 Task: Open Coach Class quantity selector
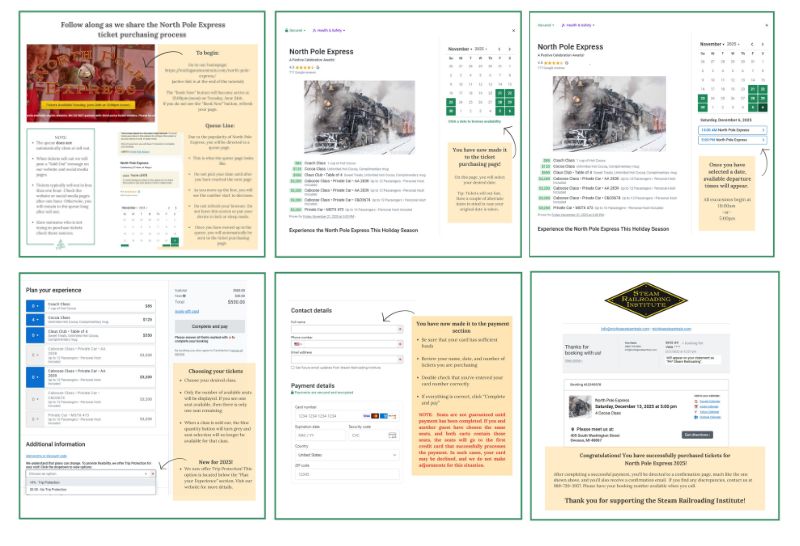[x=35, y=306]
